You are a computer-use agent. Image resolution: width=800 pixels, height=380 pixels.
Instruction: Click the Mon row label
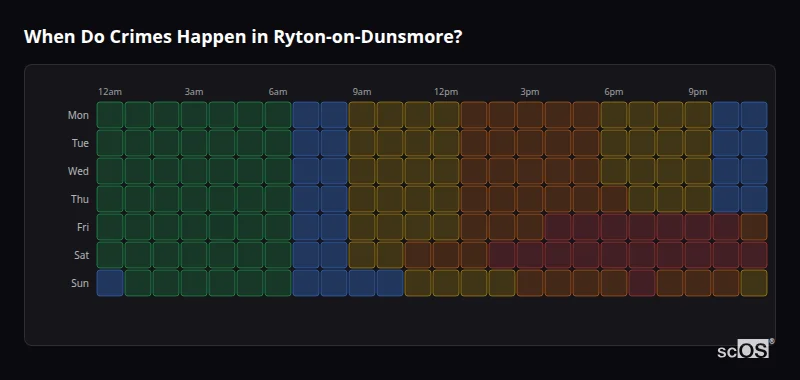[x=78, y=115]
